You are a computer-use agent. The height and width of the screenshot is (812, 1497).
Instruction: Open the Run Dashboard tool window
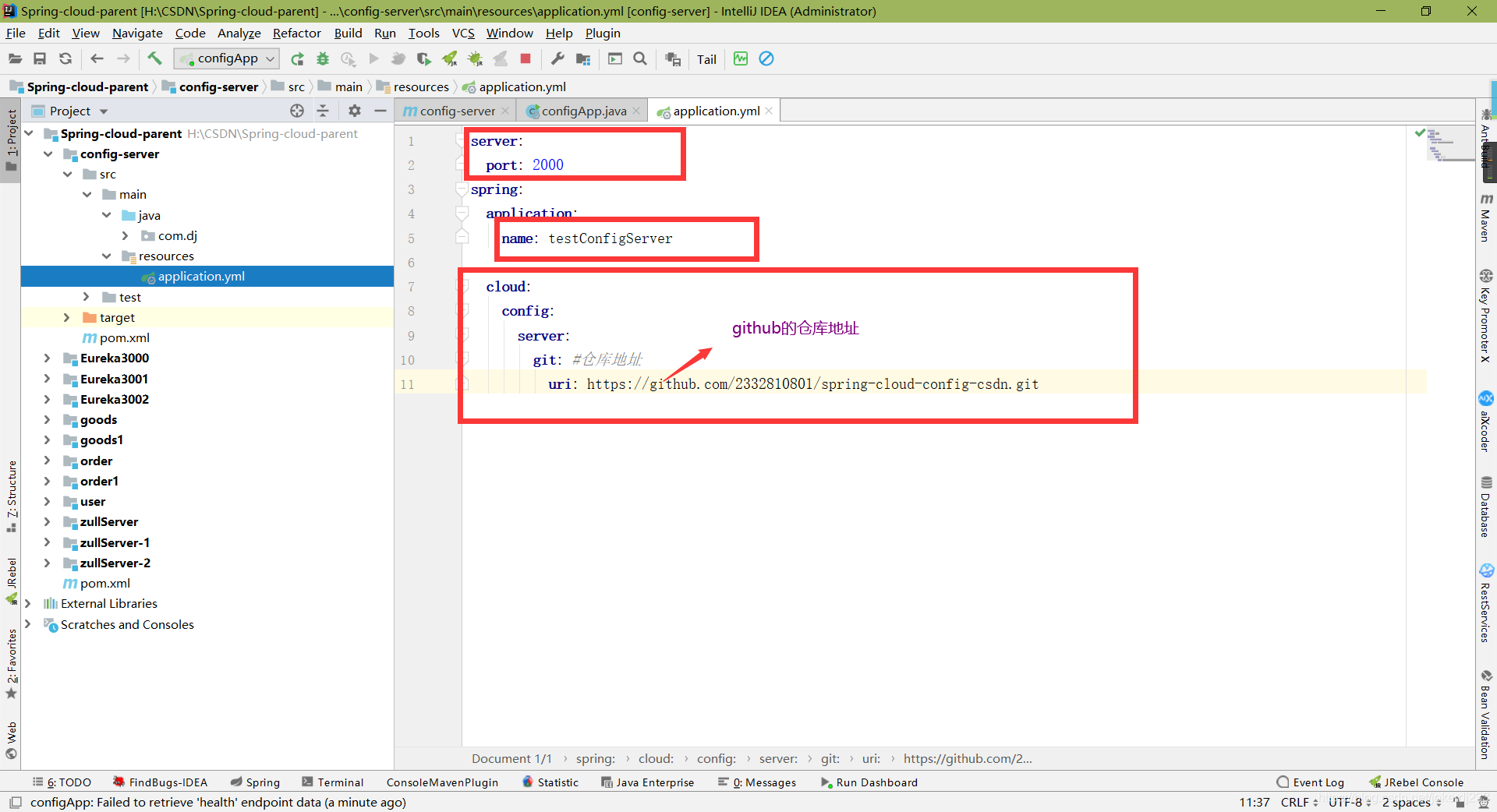click(869, 782)
